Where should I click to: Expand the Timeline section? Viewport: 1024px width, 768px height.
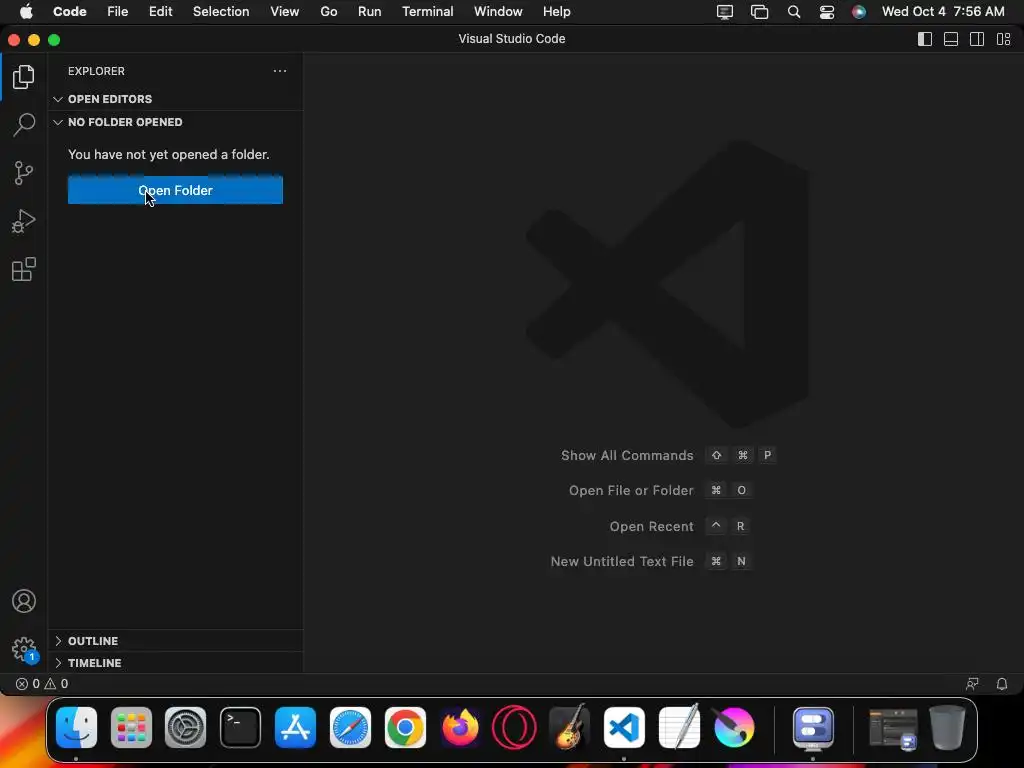pos(175,663)
